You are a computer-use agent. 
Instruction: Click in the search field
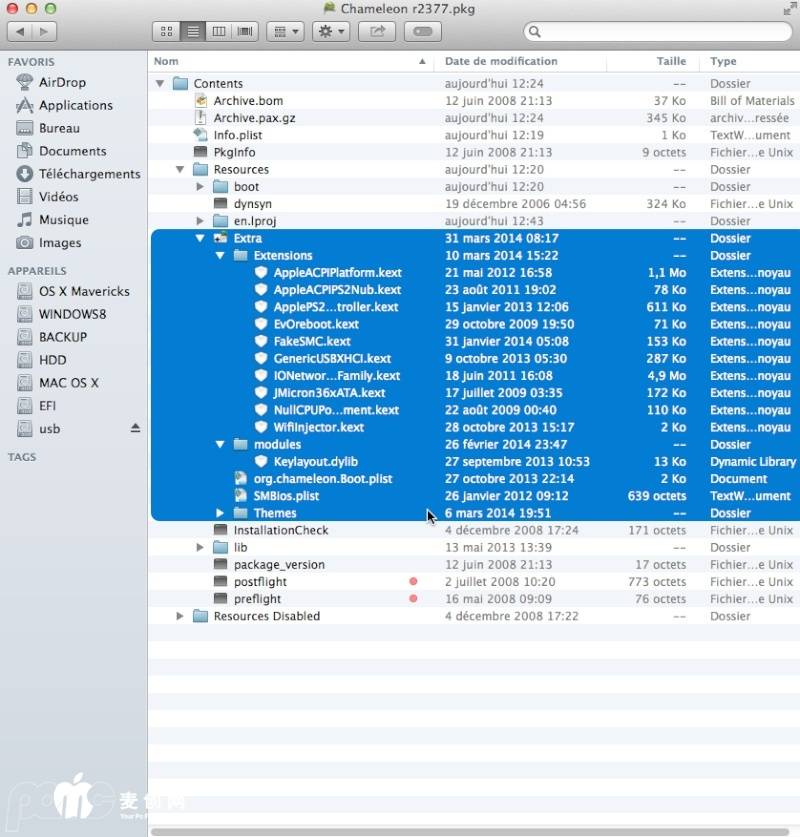(x=660, y=32)
